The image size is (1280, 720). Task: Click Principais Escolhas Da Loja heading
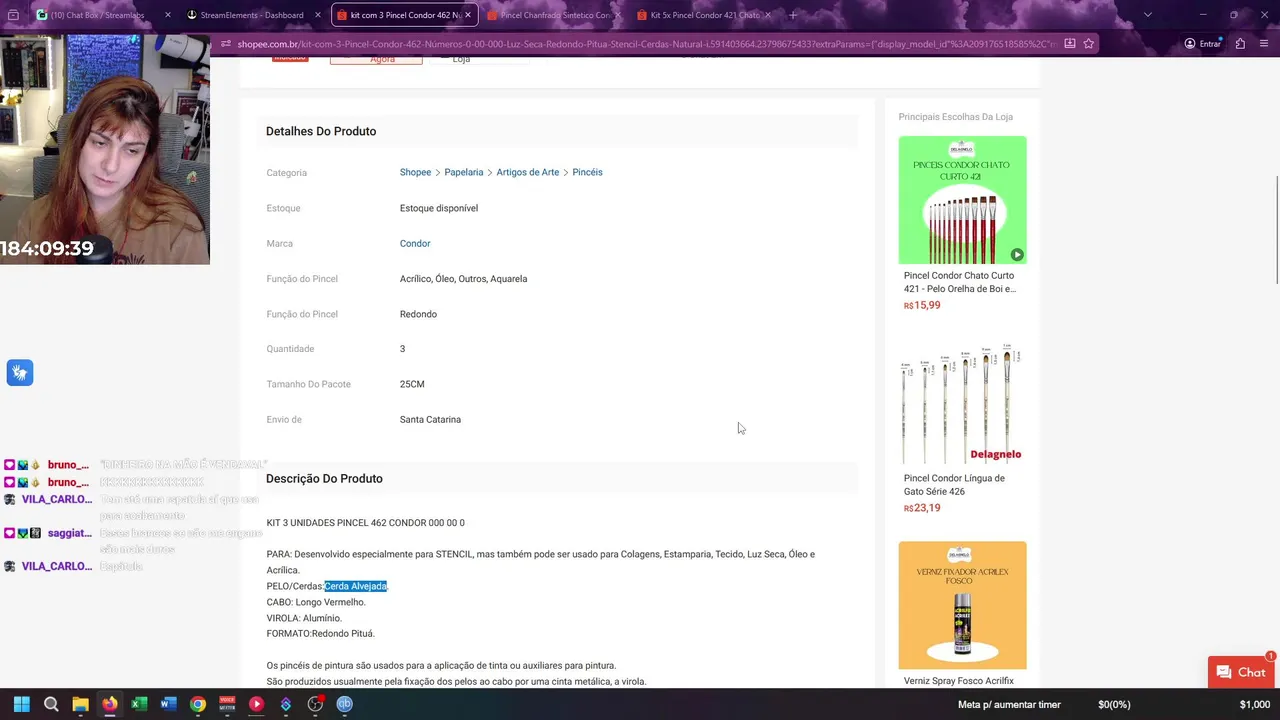tap(956, 117)
